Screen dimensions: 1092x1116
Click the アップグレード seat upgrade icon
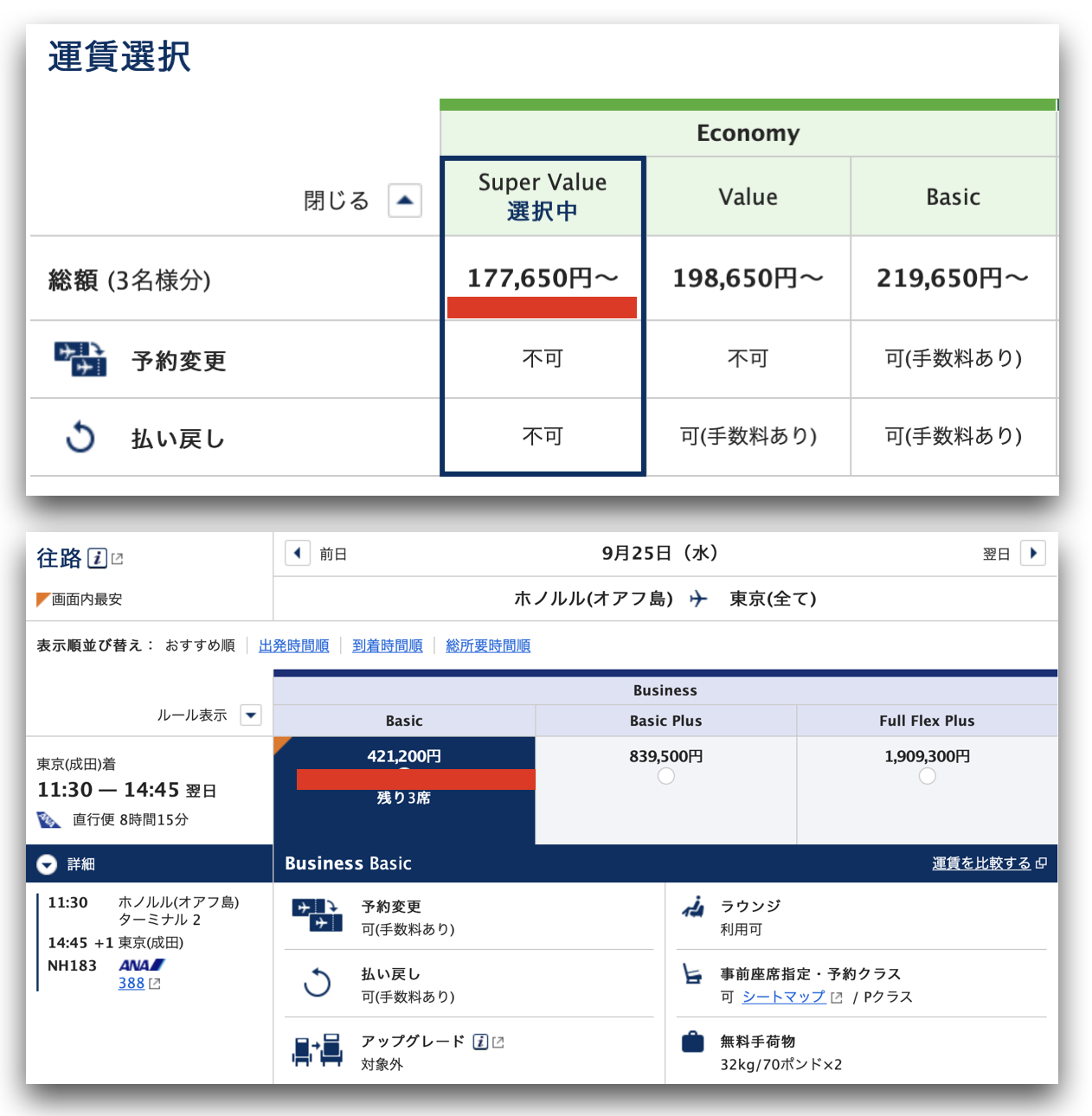[318, 1050]
